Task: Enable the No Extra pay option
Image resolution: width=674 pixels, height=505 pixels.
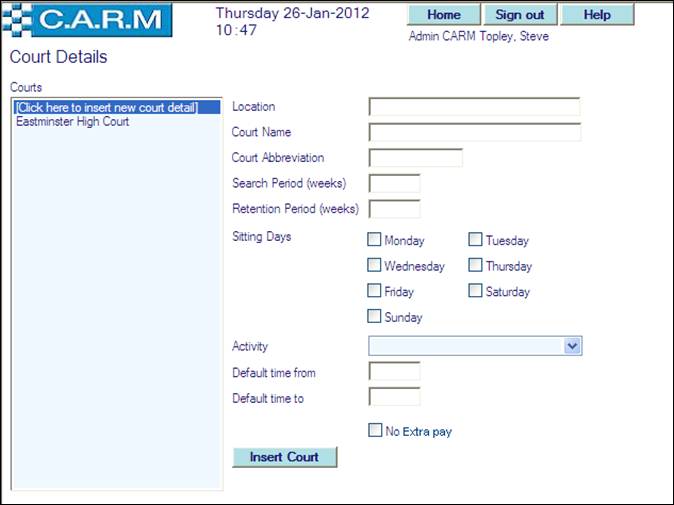Action: coord(374,431)
